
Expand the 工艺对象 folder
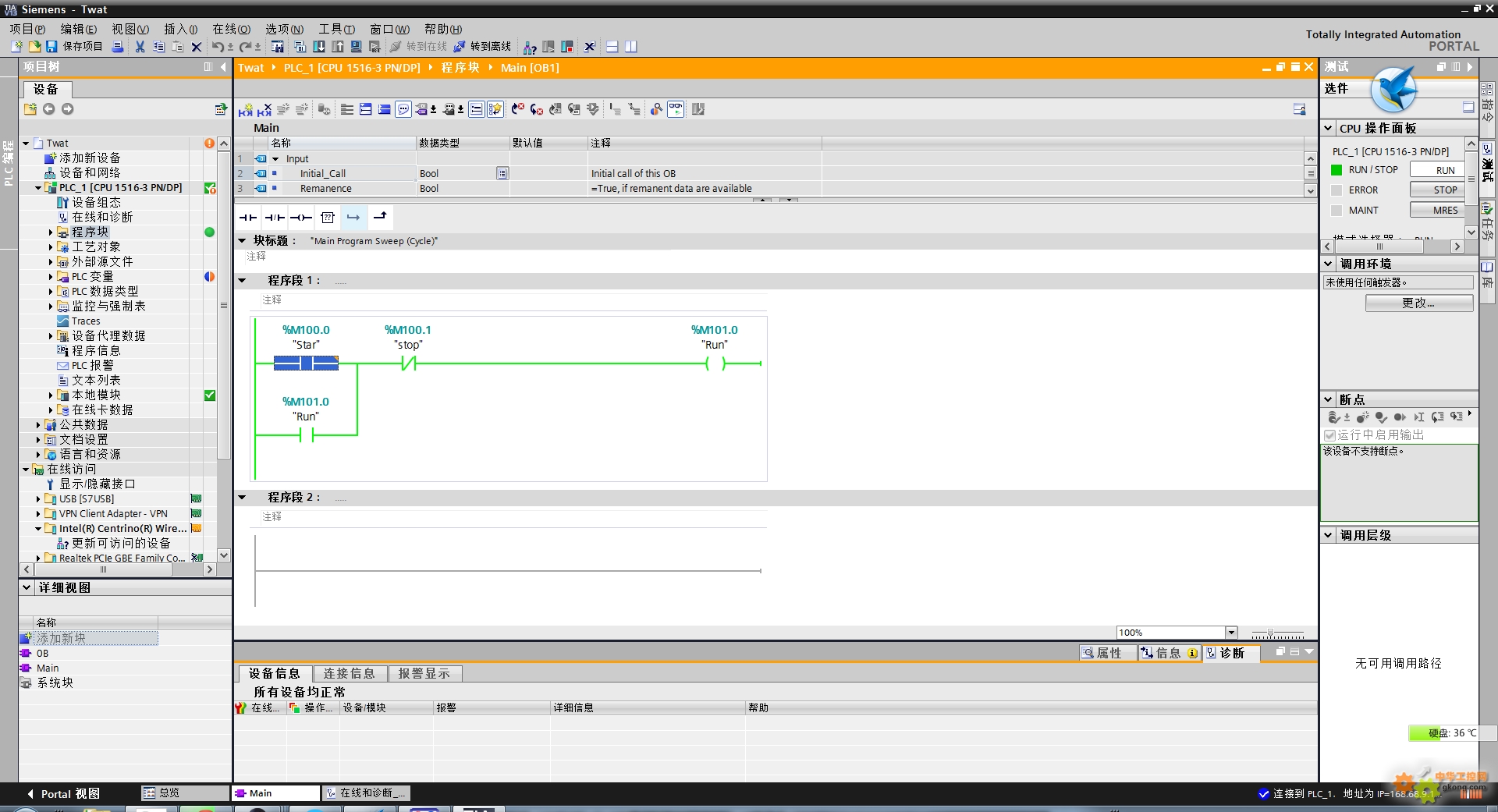point(51,247)
